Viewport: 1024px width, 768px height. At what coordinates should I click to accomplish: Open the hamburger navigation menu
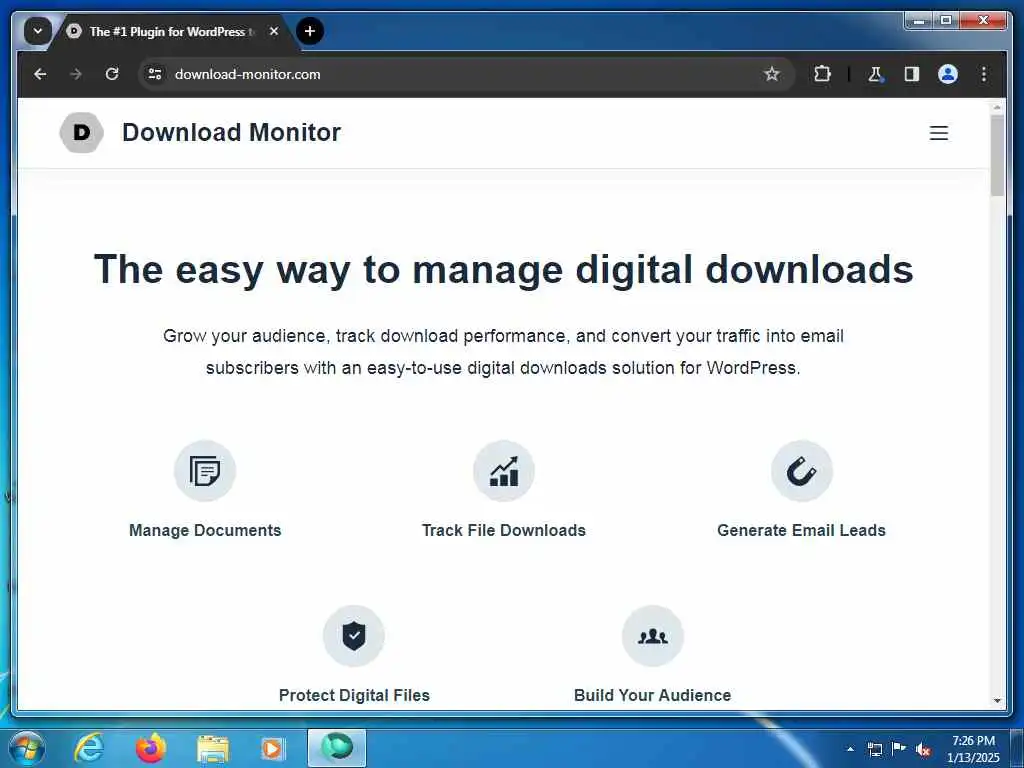938,133
